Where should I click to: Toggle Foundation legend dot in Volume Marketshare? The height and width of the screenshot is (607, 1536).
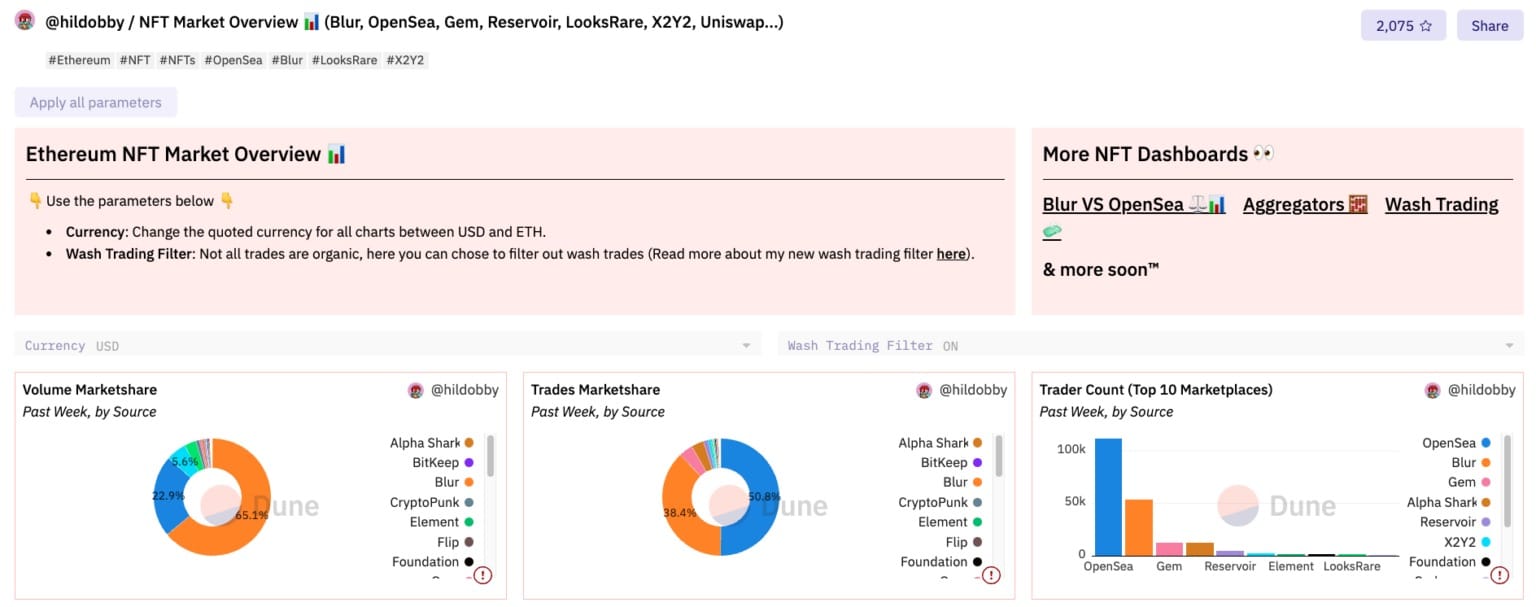[469, 562]
